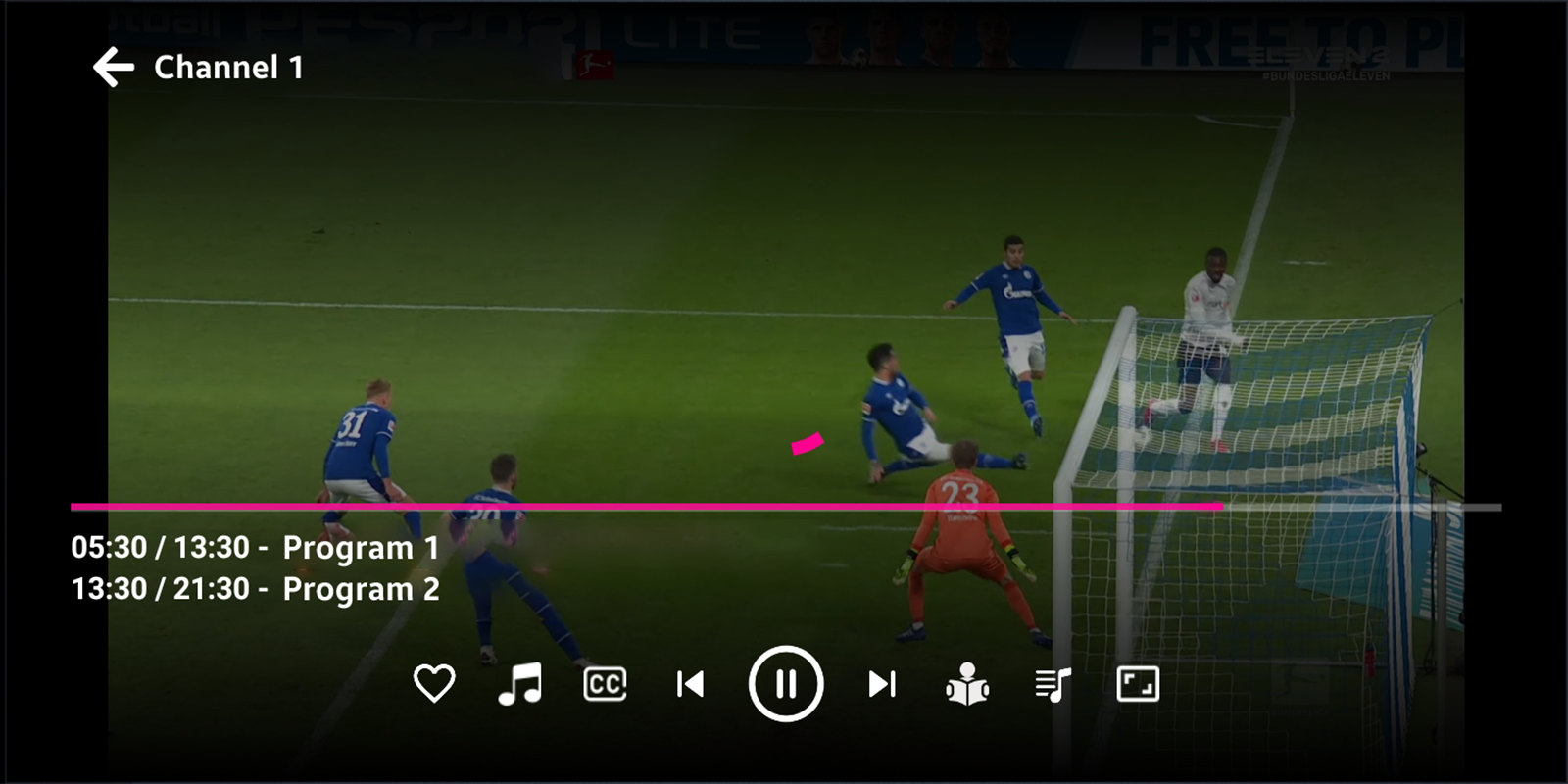Select the Program 2 entry
The width and height of the screenshot is (1568, 784).
pos(361,589)
